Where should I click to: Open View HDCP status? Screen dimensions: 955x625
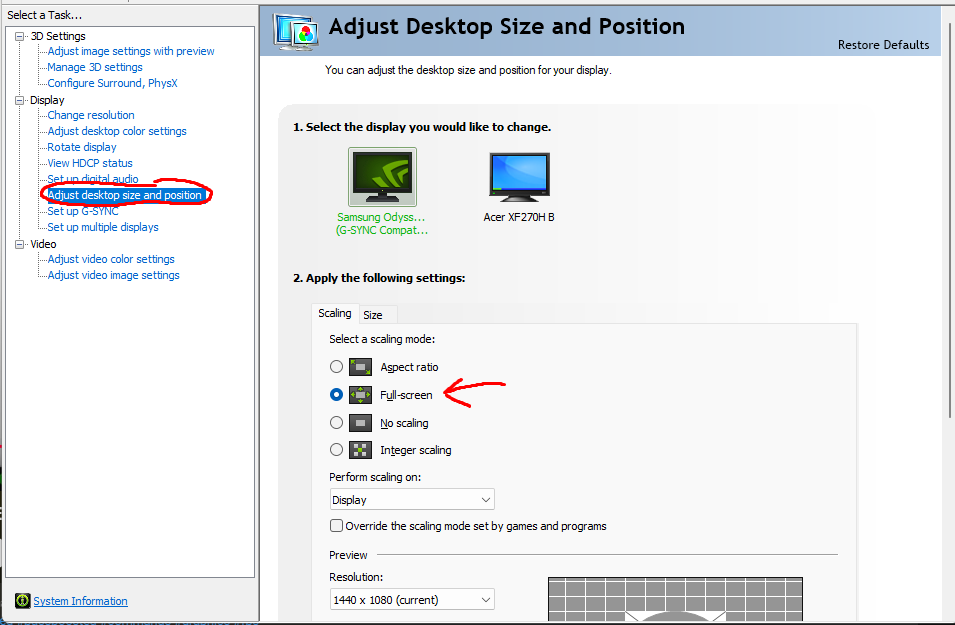(x=90, y=163)
